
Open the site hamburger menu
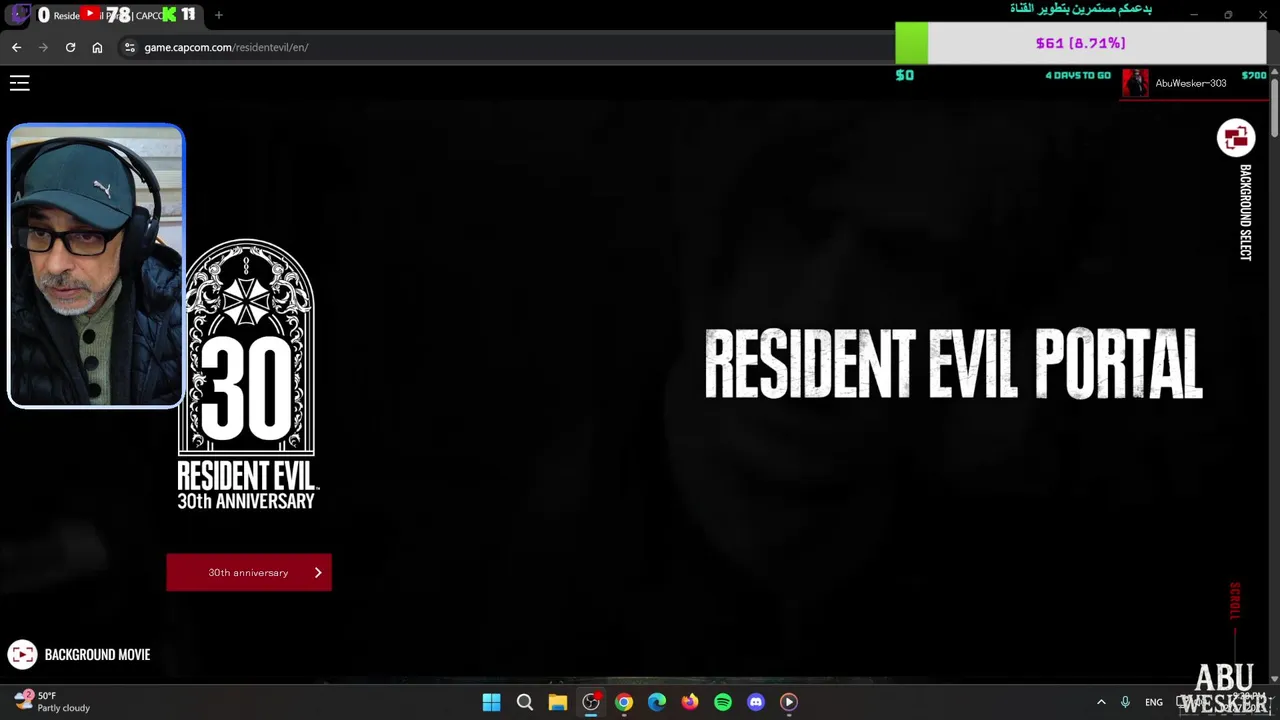coord(19,83)
